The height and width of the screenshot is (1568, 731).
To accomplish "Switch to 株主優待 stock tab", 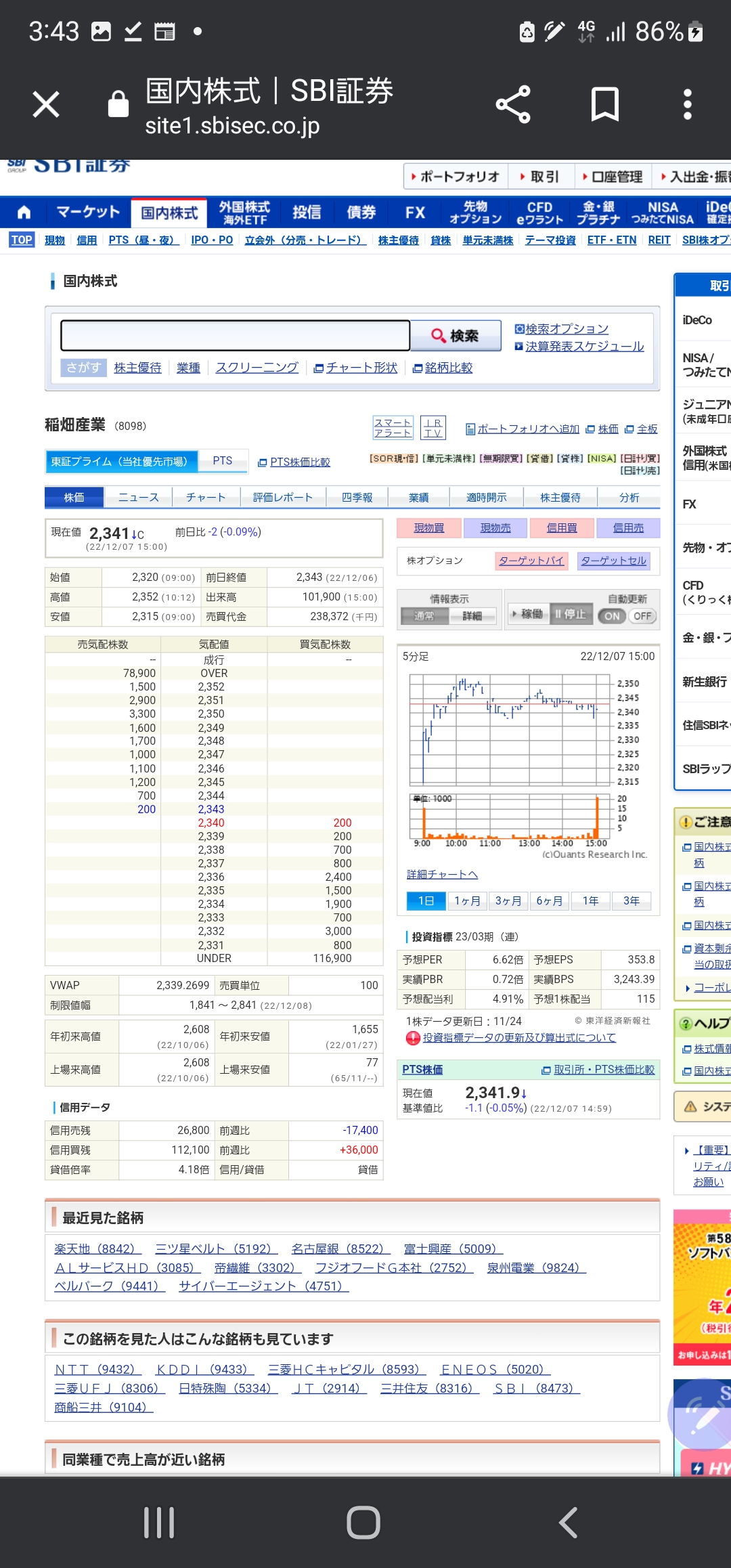I will (x=560, y=498).
